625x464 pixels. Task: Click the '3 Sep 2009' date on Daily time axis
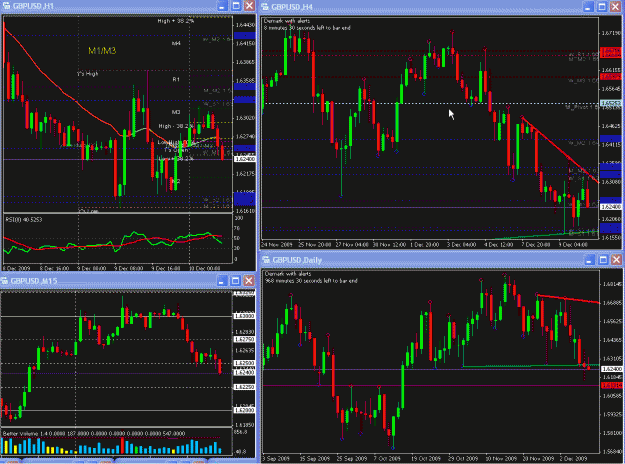pos(276,458)
